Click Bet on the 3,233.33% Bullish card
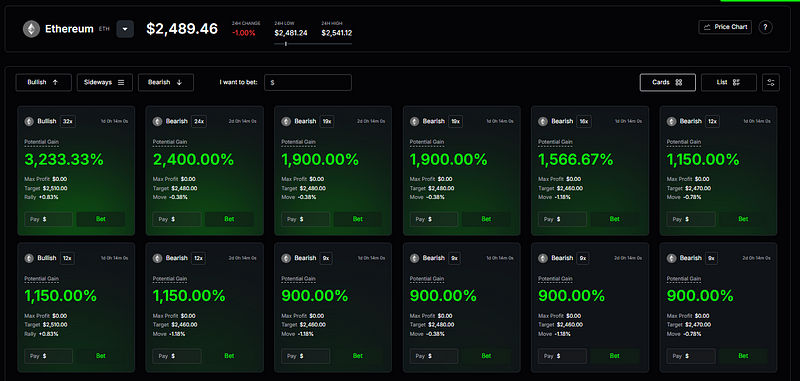Viewport: 800px width, 381px height. point(101,219)
